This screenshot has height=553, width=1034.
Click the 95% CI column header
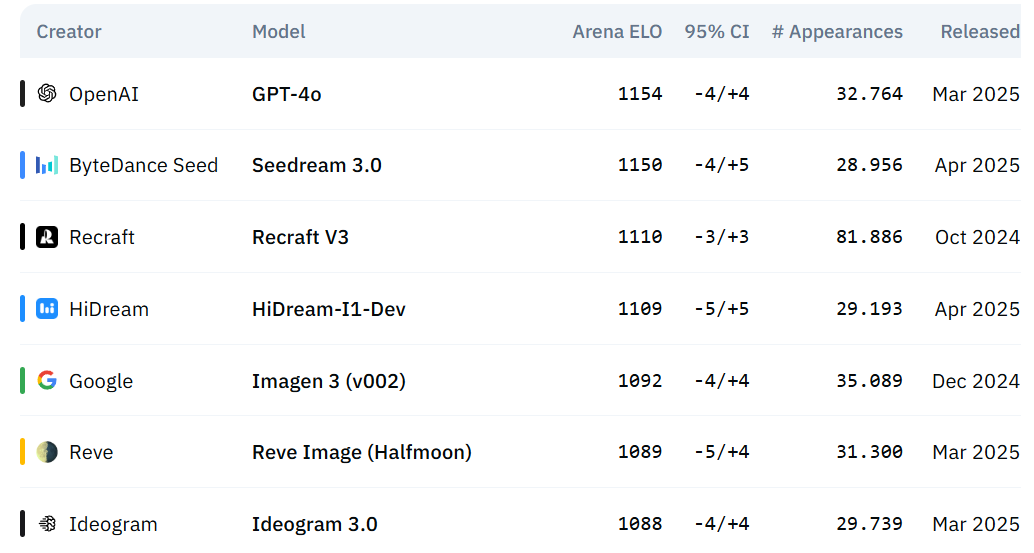click(x=717, y=32)
